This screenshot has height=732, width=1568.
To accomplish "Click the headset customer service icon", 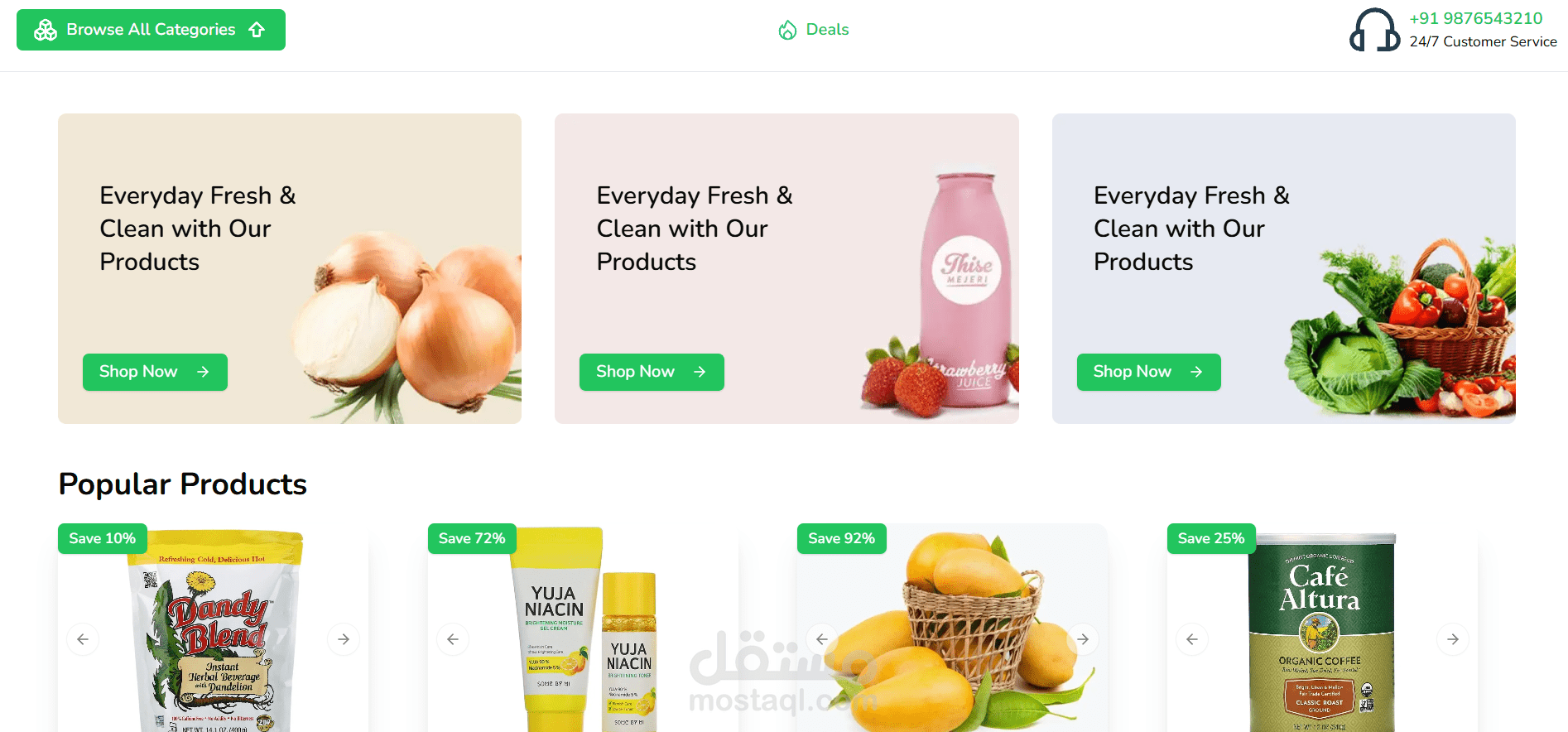I will click(1374, 30).
